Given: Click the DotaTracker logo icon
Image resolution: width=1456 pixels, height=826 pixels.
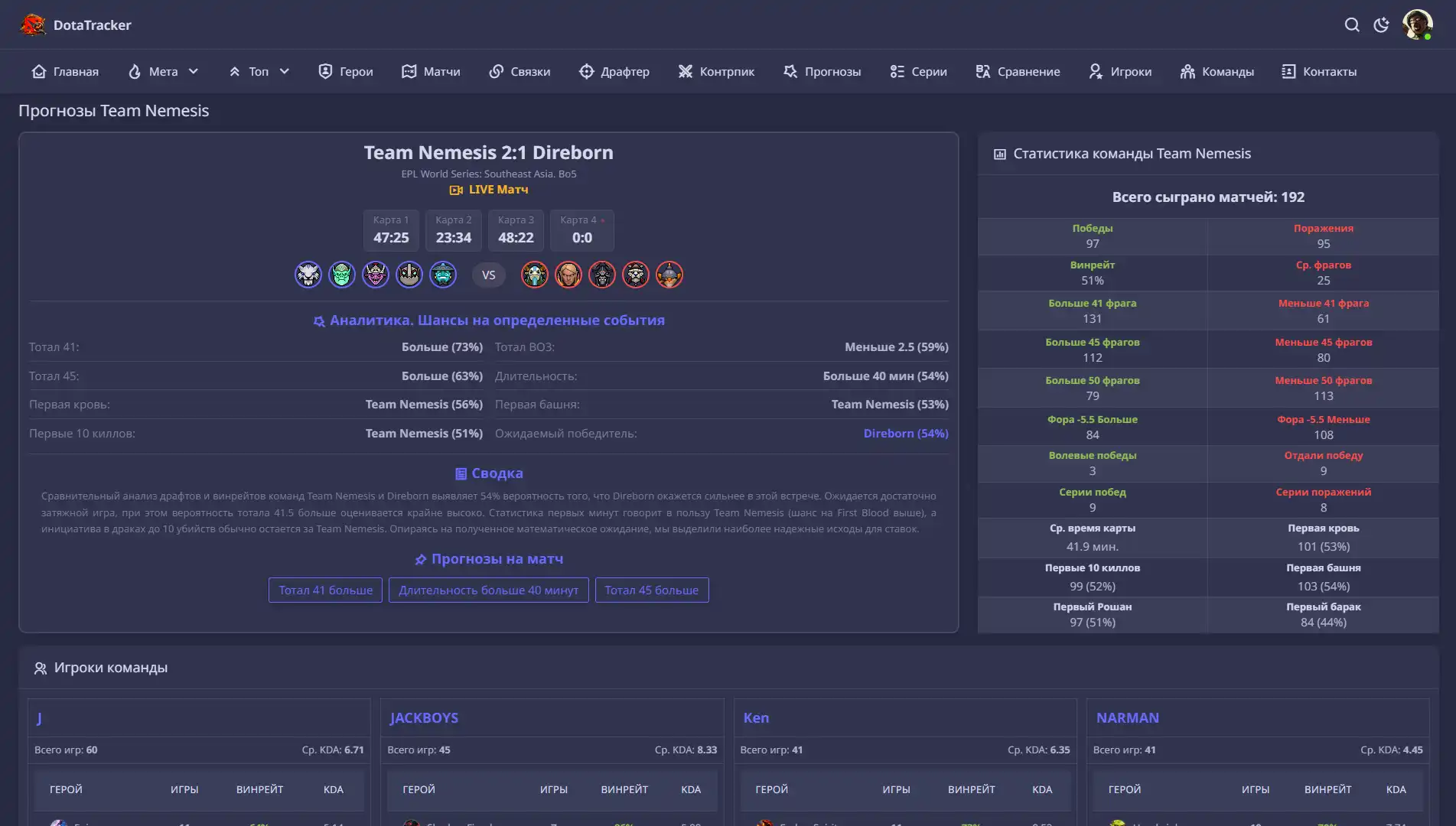Looking at the screenshot, I should (33, 24).
